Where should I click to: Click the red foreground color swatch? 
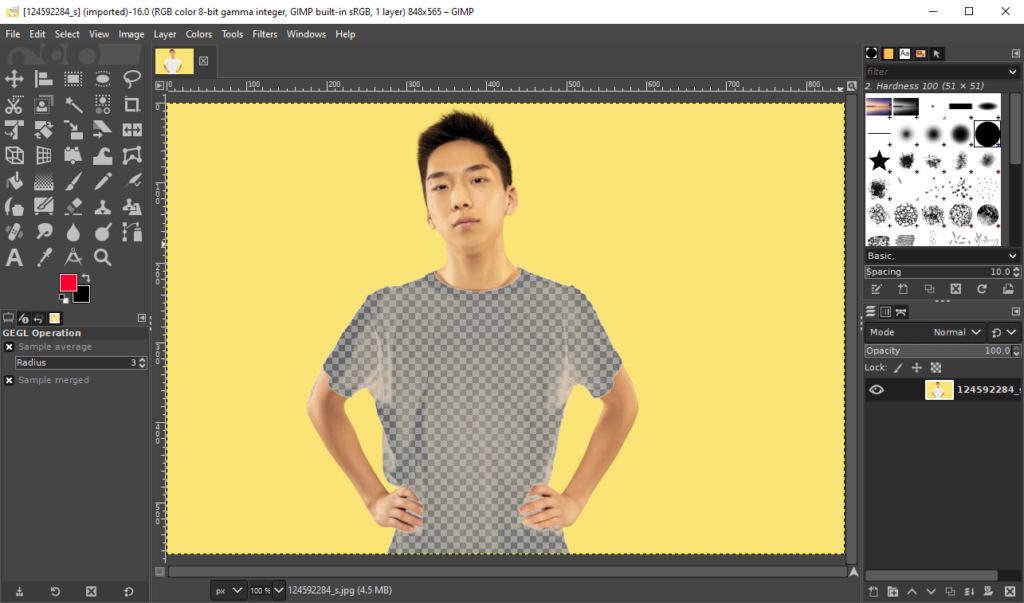(66, 283)
